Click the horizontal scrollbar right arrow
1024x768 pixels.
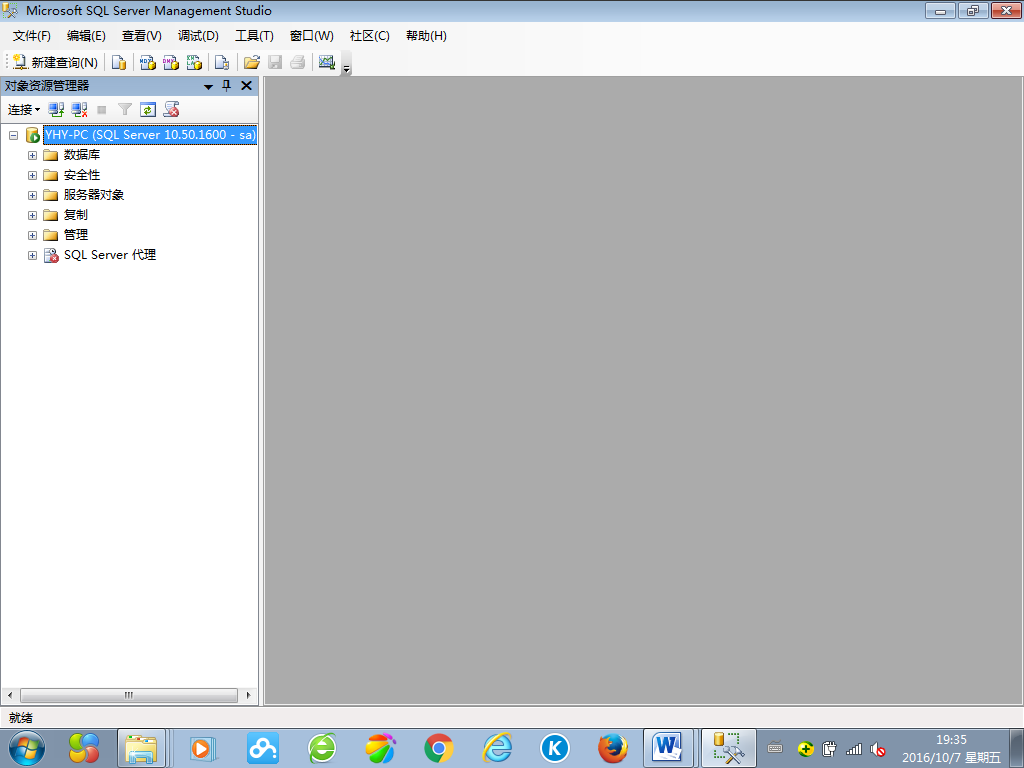point(248,696)
